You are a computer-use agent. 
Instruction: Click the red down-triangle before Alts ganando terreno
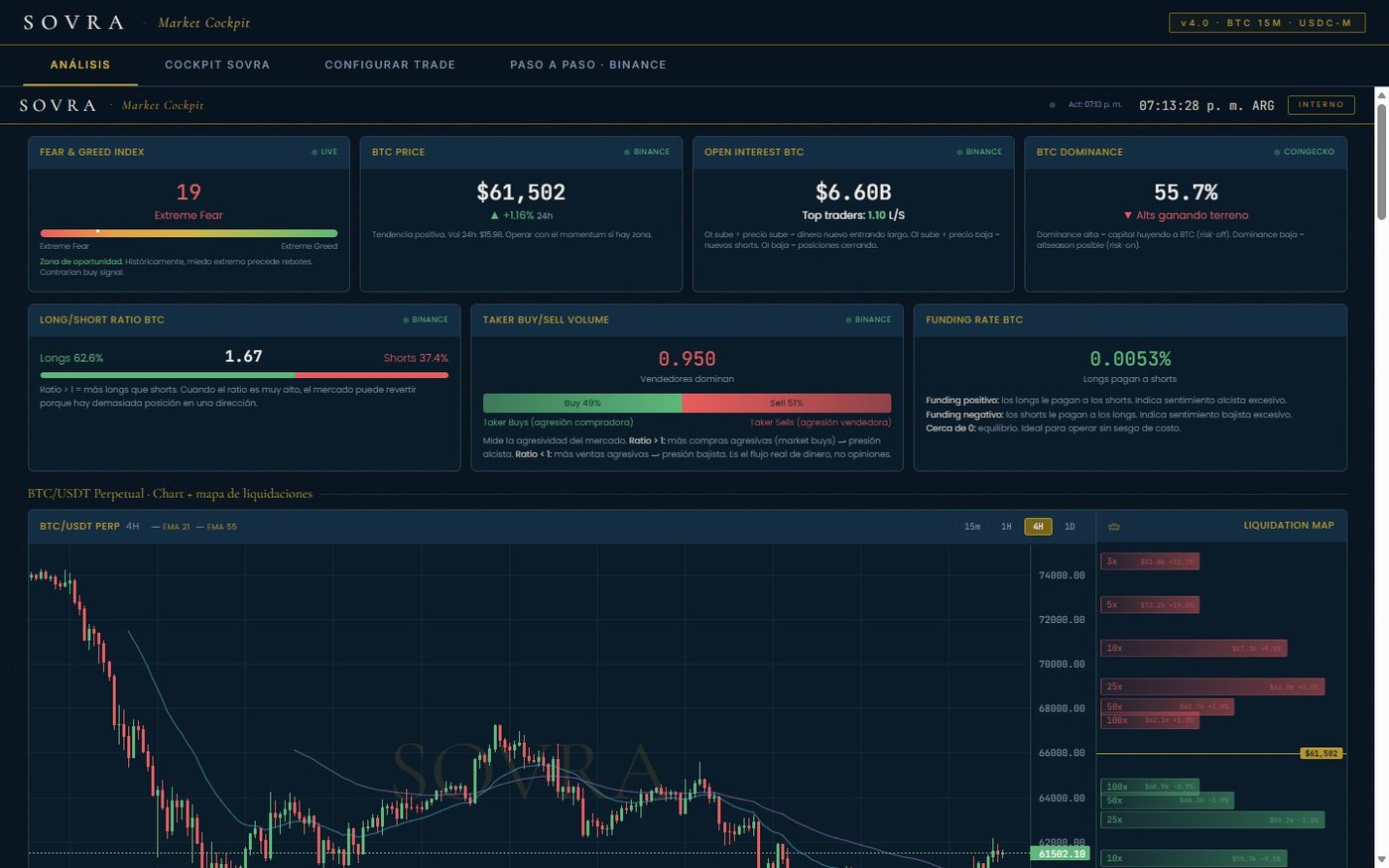tap(1128, 215)
